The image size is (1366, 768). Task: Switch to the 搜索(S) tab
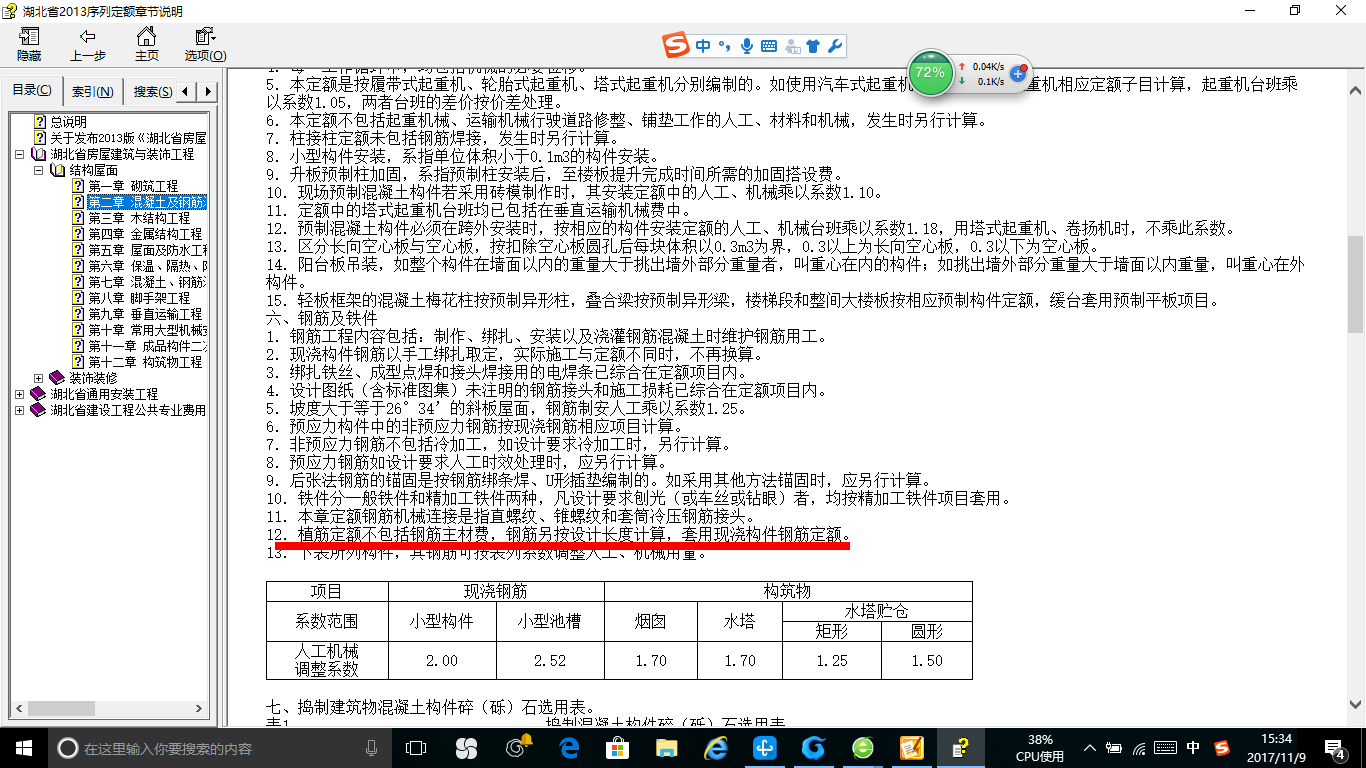pyautogui.click(x=152, y=92)
